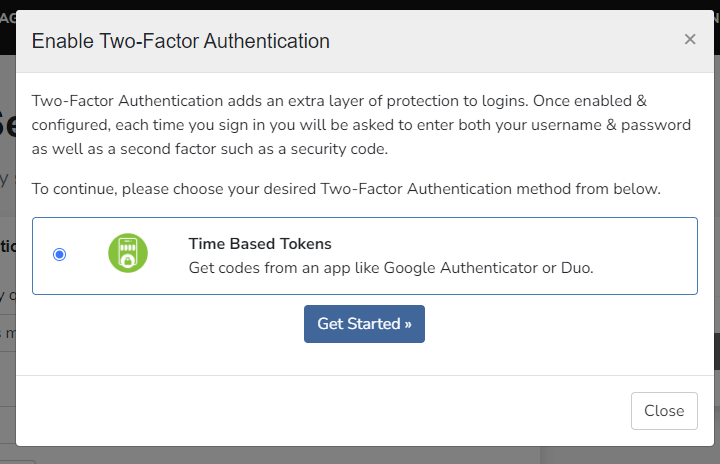Image resolution: width=720 pixels, height=464 pixels.
Task: Click the empty dialog footer area
Action: pyautogui.click(x=321, y=411)
